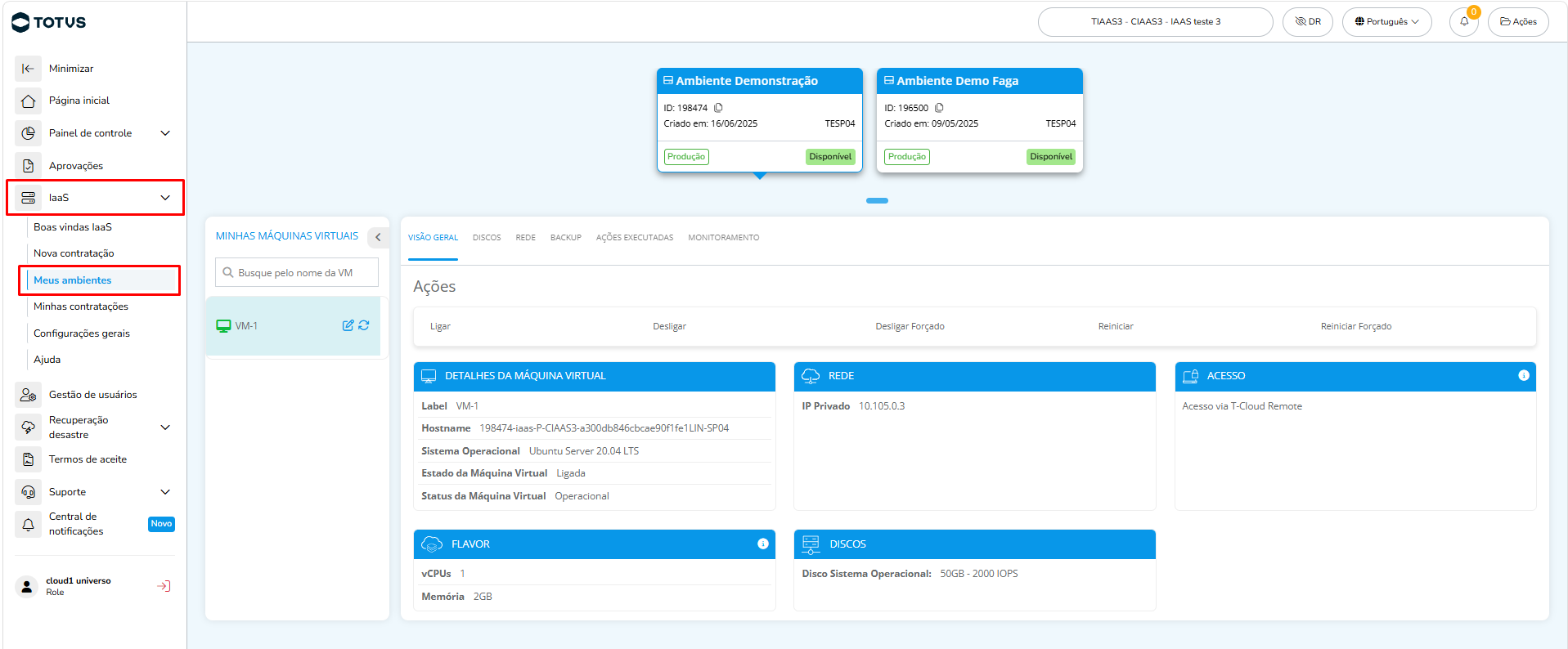Switch to the DISCOS tab
This screenshot has width=1568, height=649.
coord(487,238)
